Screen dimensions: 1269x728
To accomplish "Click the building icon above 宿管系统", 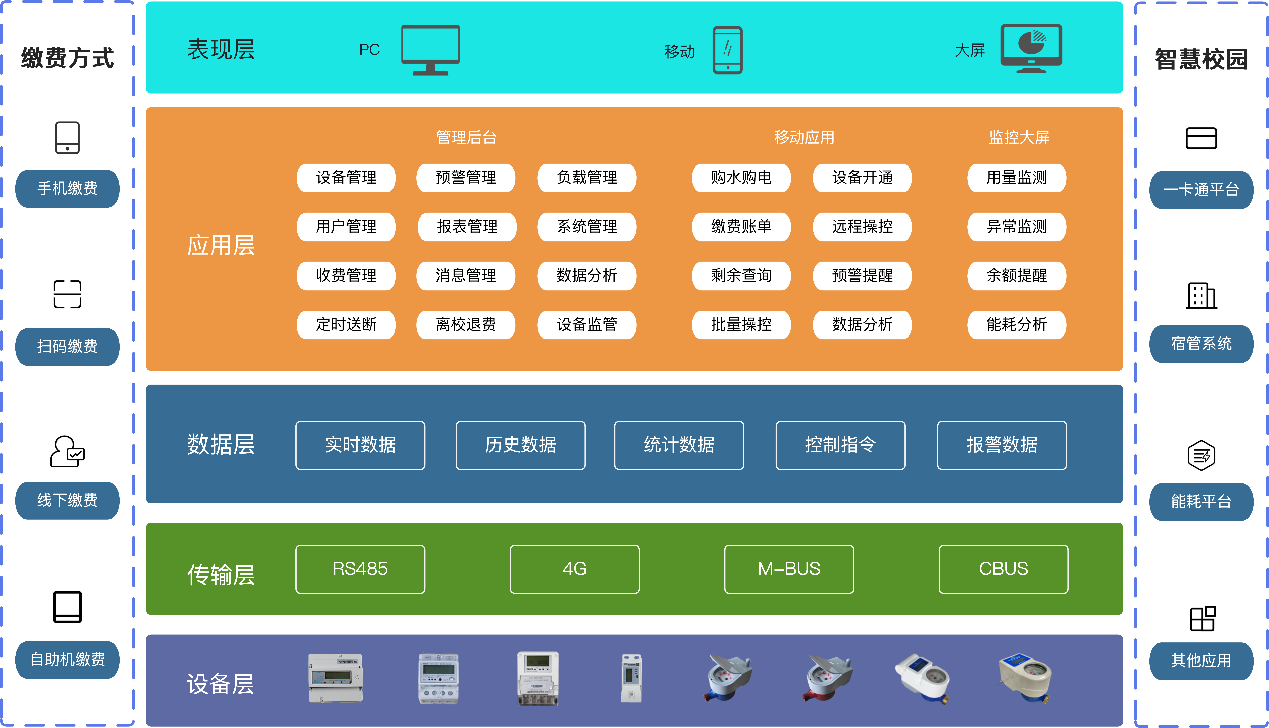I will (x=1201, y=295).
